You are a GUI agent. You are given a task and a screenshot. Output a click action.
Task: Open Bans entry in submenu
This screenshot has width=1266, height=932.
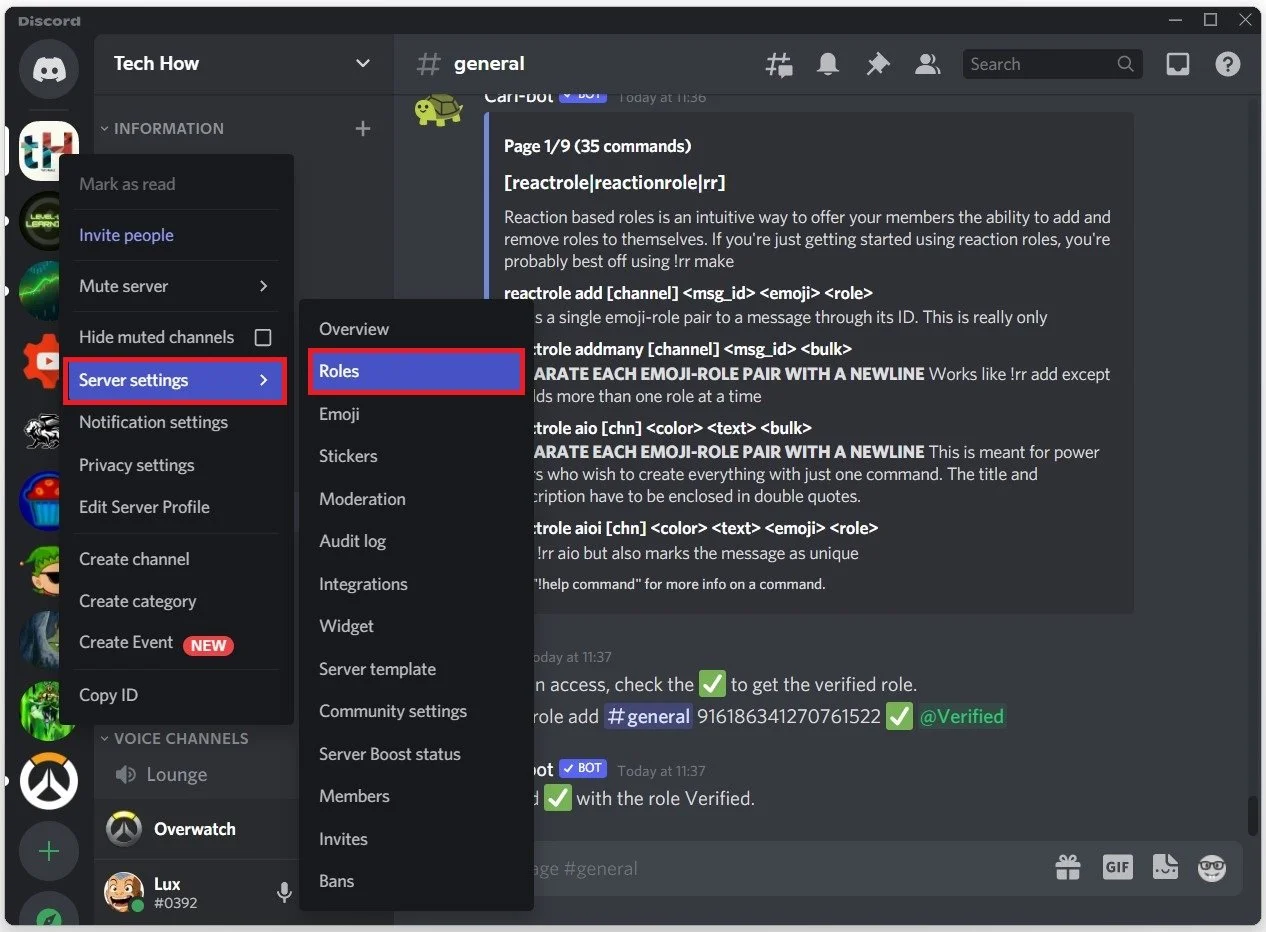pos(416,881)
